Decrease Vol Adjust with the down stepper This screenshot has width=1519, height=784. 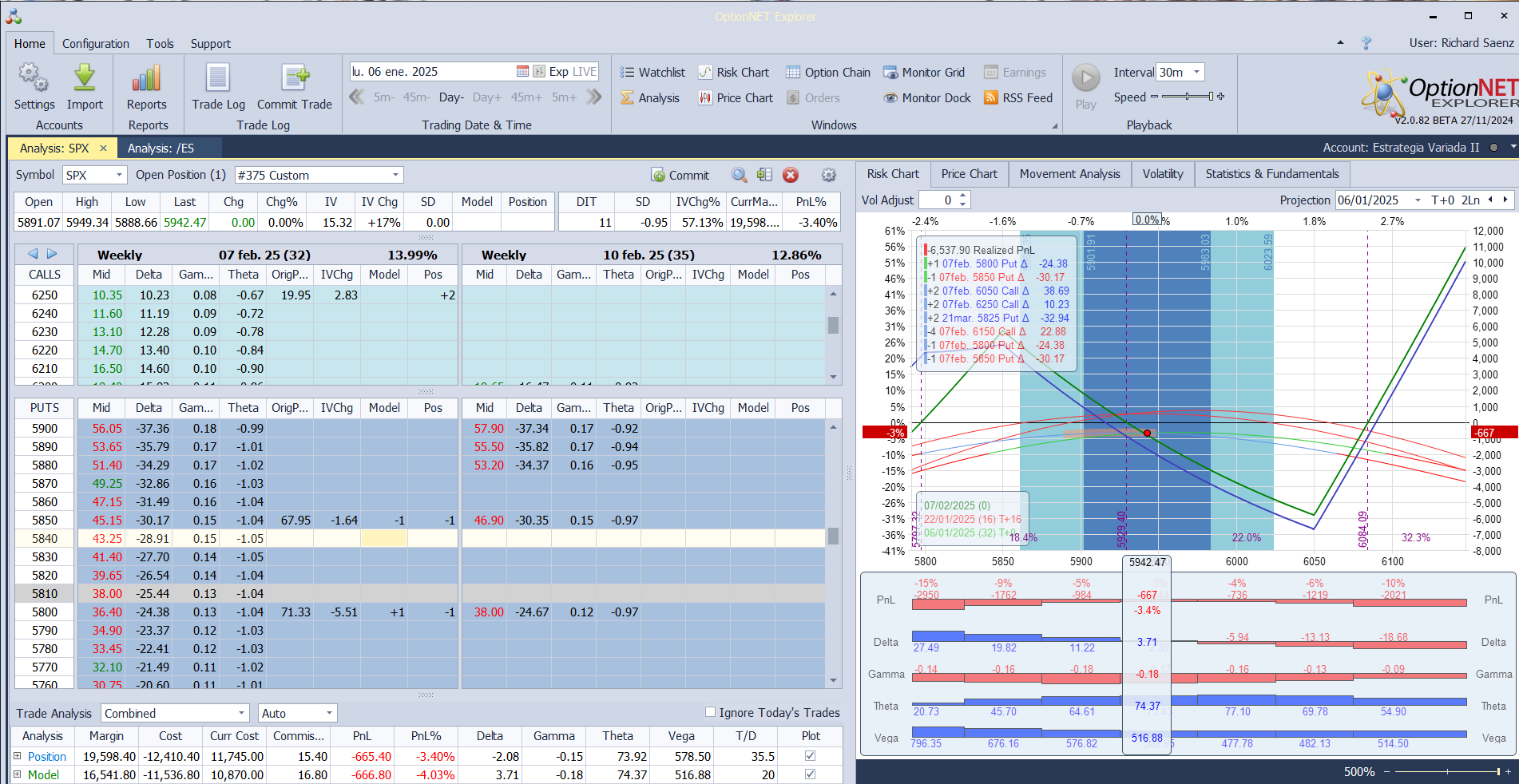(x=963, y=204)
